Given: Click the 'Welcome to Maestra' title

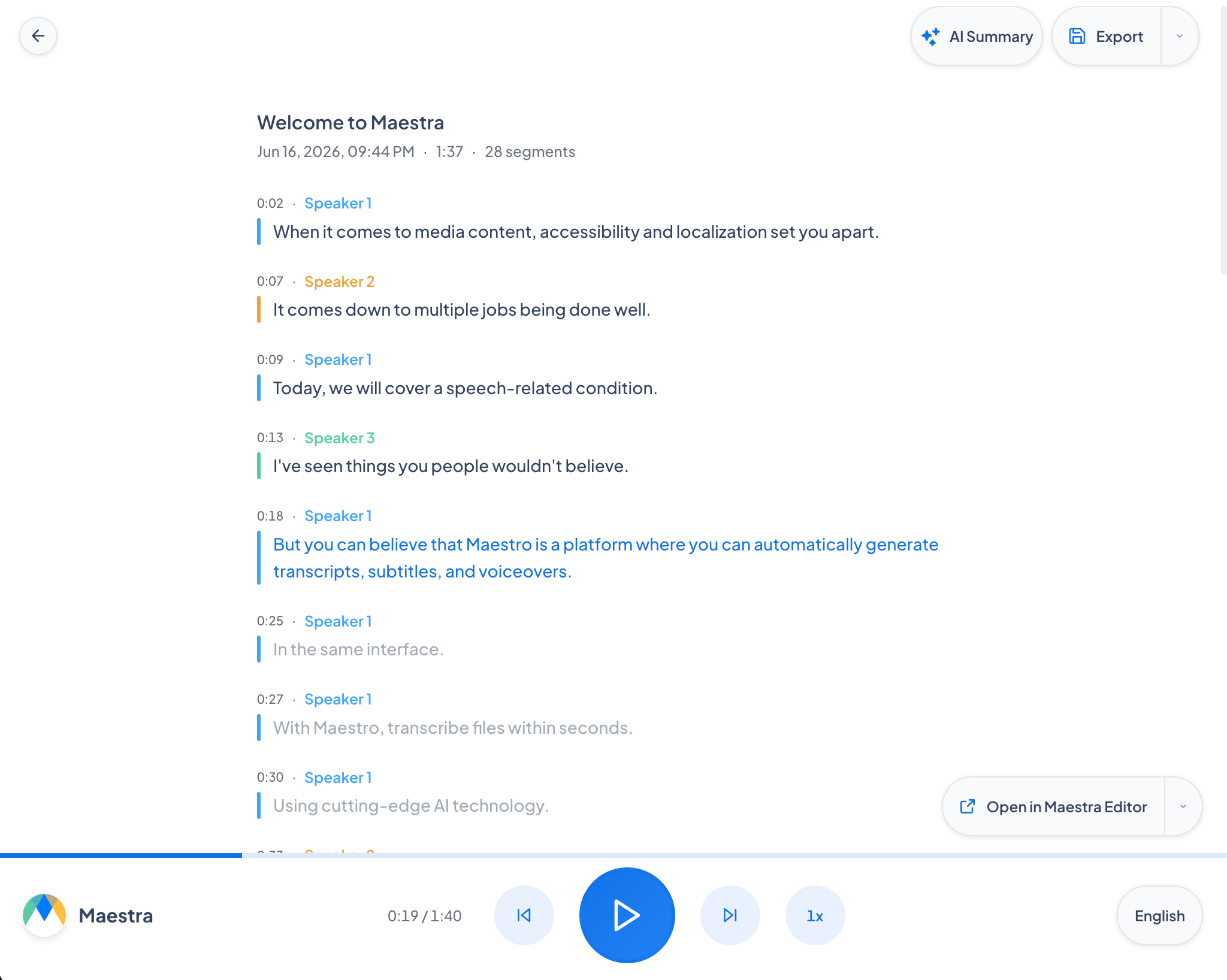Looking at the screenshot, I should 350,122.
